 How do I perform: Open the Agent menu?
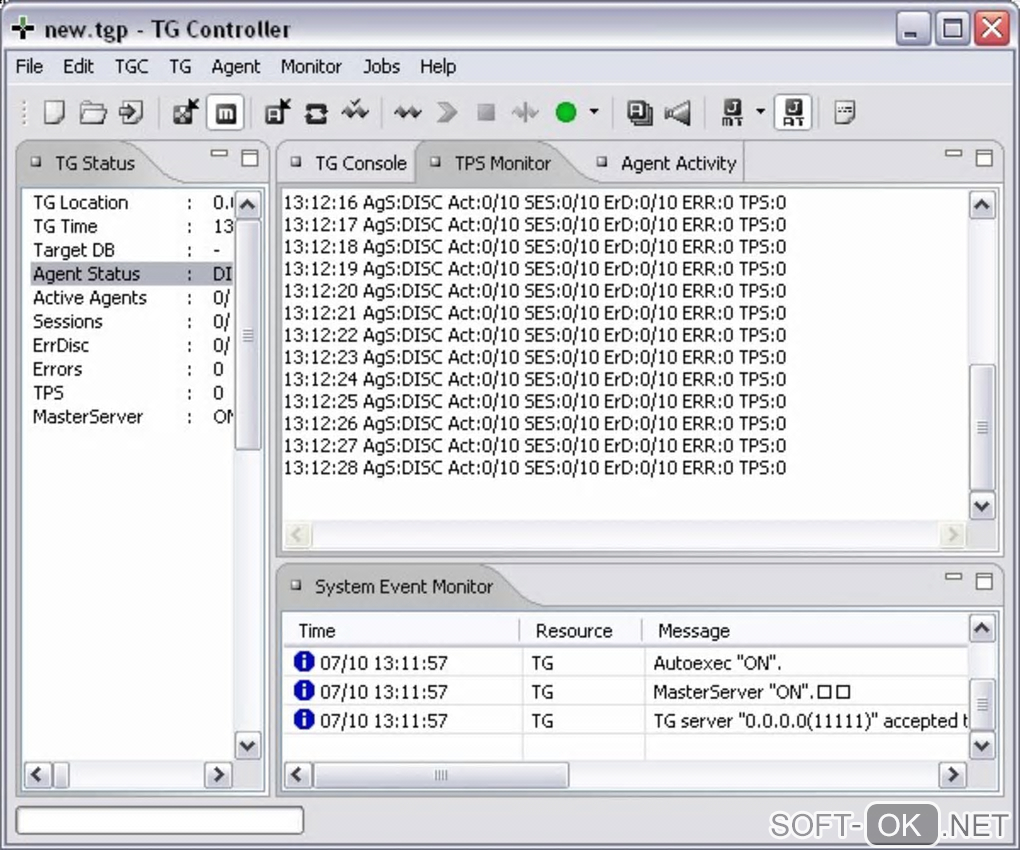click(x=235, y=66)
